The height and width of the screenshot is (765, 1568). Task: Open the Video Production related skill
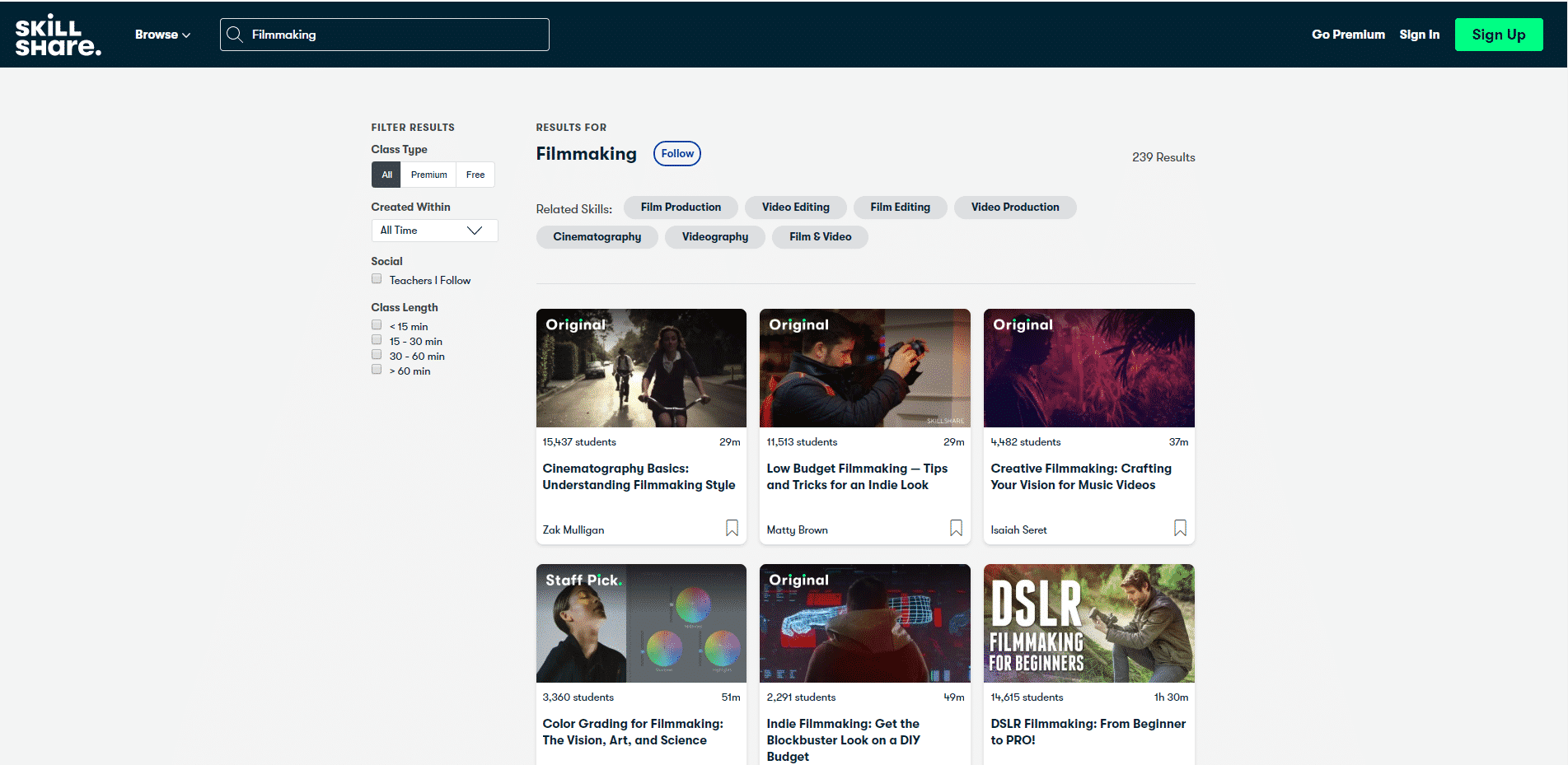[x=1015, y=208]
